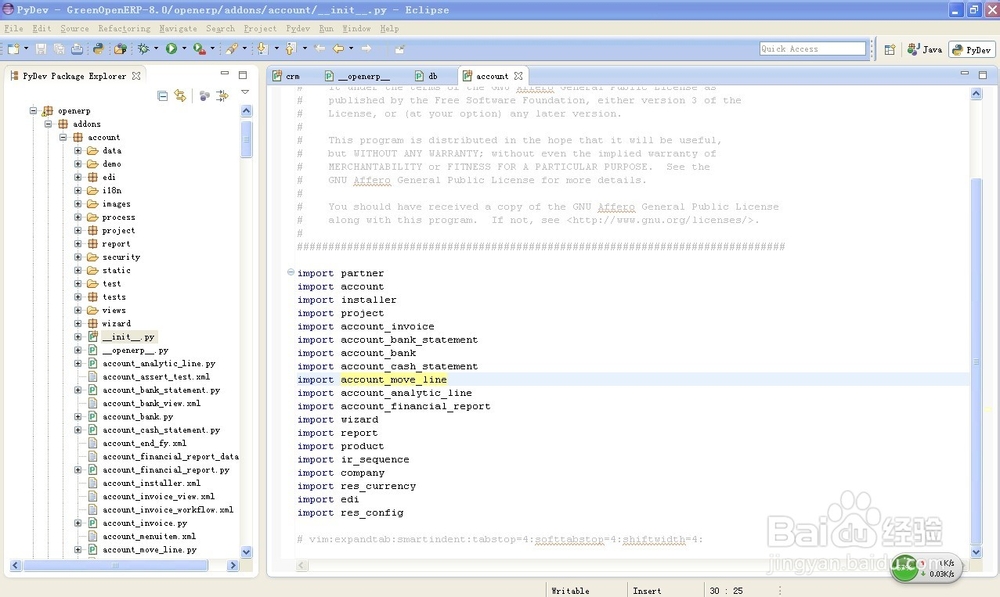1000x597 pixels.
Task: Switch to the PyDev perspective
Action: click(x=971, y=49)
